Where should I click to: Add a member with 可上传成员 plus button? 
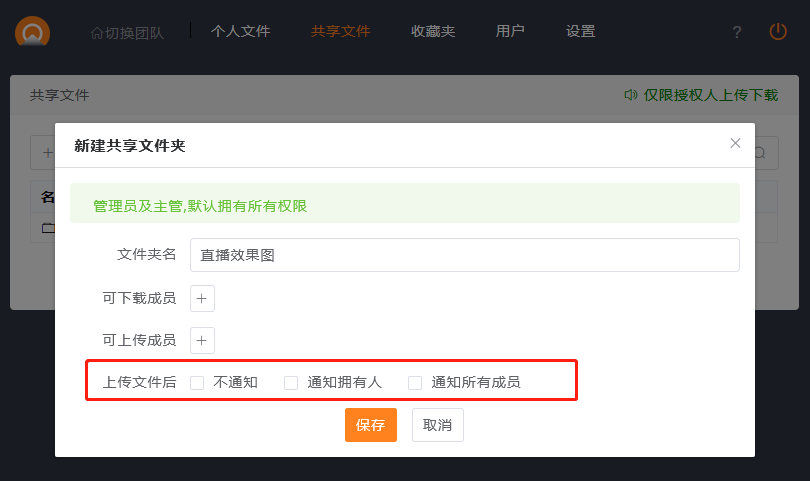click(x=202, y=340)
